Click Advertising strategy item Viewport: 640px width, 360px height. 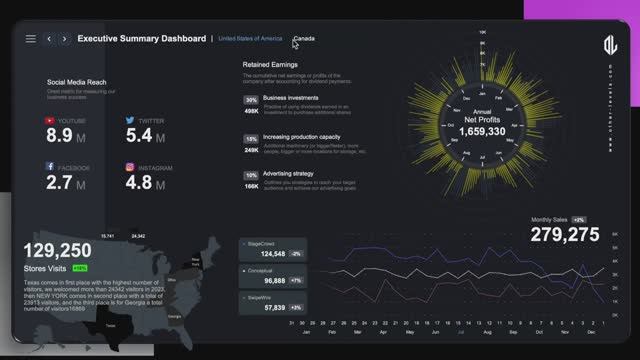point(288,173)
